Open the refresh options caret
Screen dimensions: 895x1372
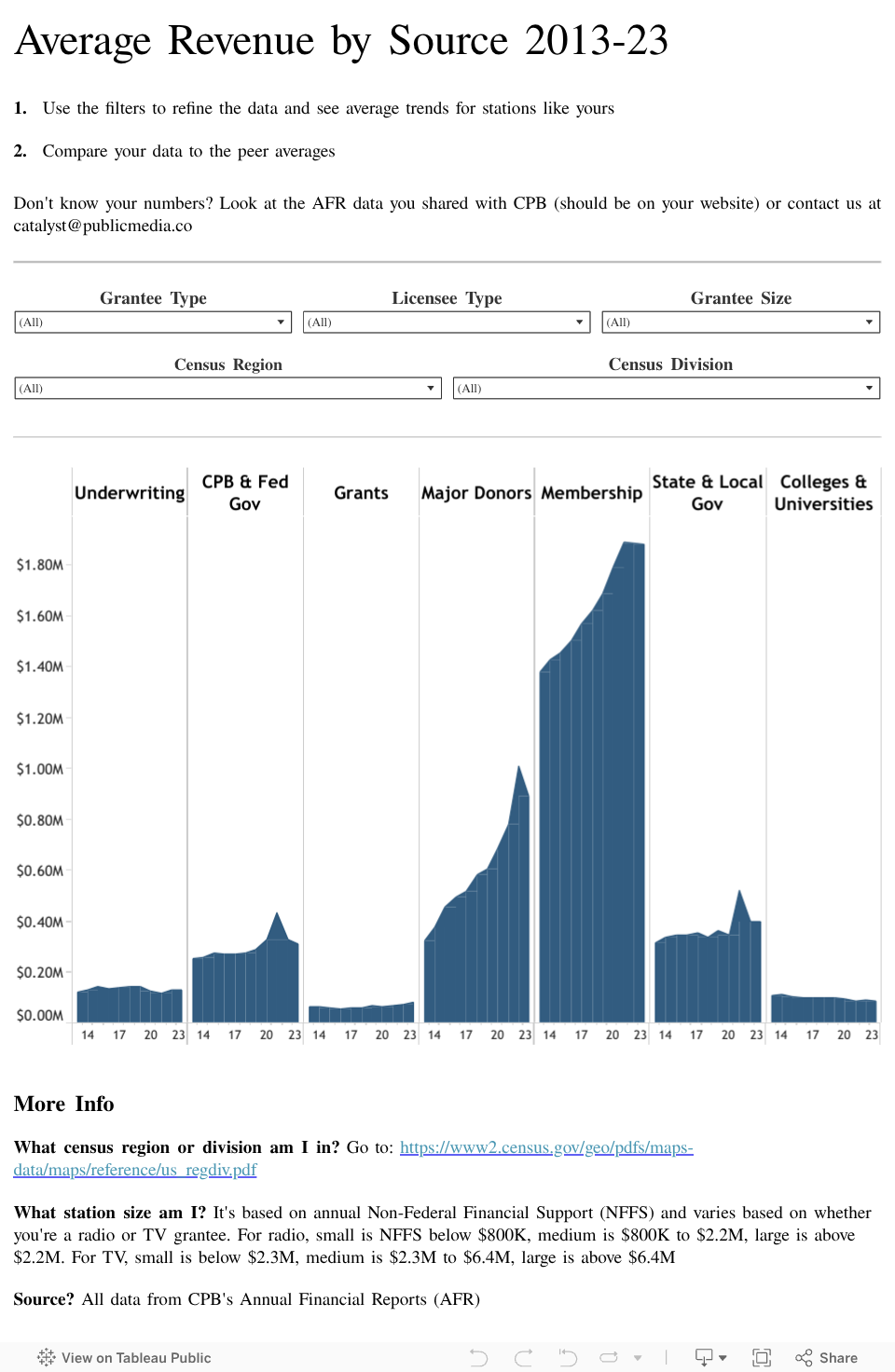[638, 1358]
